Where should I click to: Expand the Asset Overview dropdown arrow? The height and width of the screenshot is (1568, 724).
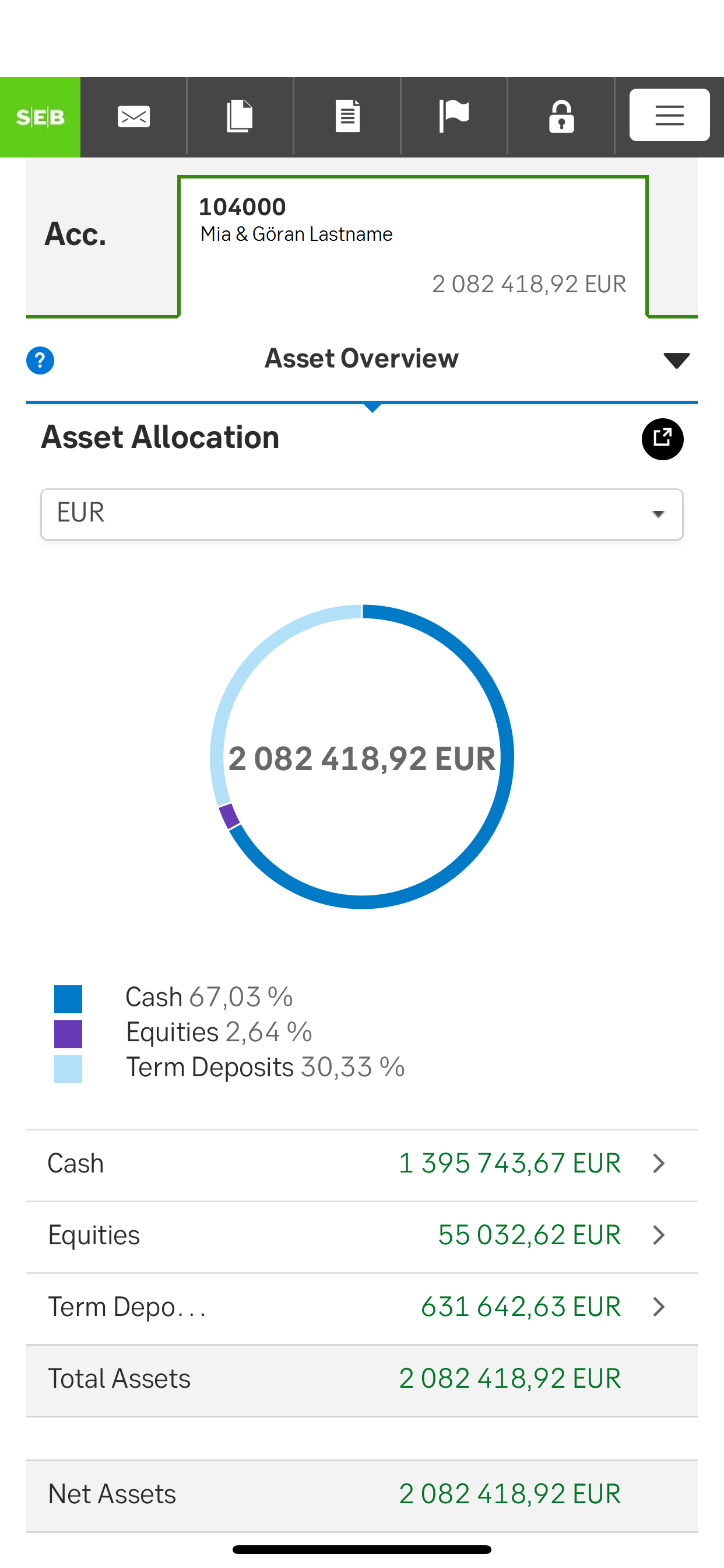tap(676, 360)
